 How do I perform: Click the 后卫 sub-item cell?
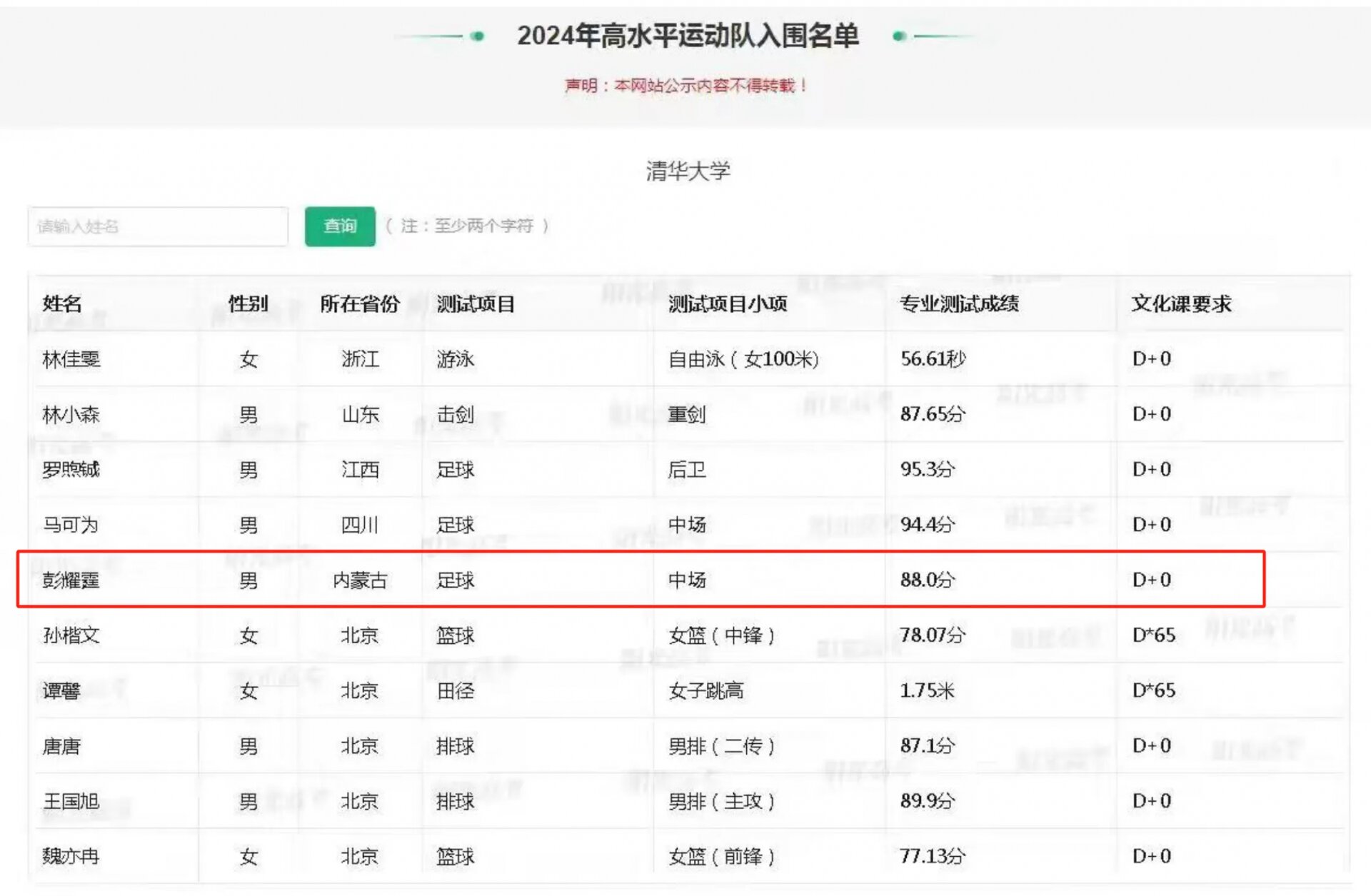tap(687, 470)
